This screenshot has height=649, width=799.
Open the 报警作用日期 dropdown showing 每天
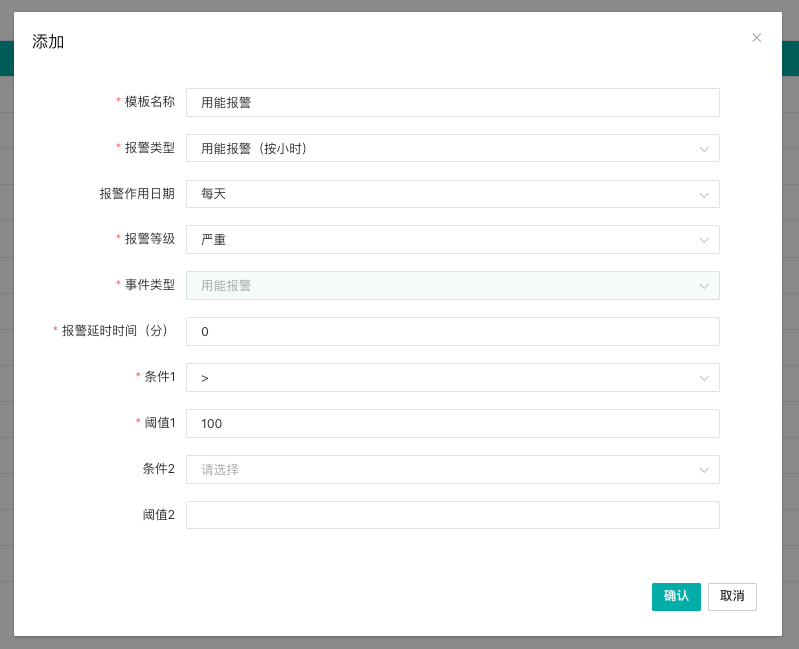coord(440,194)
